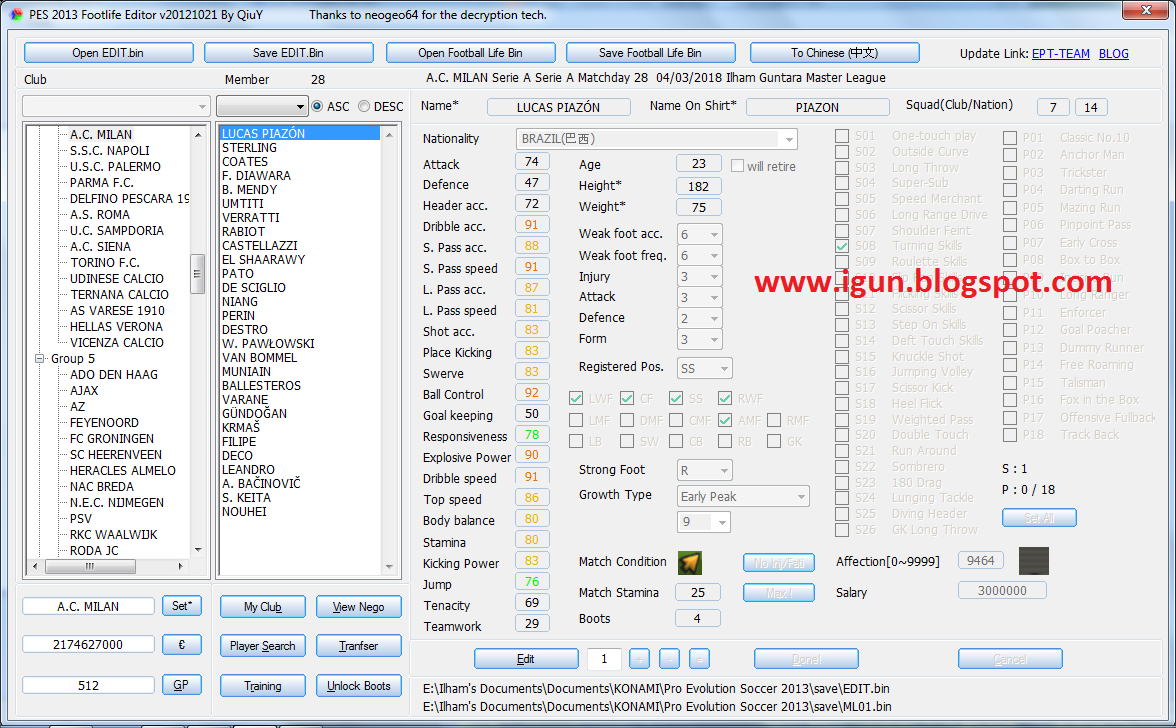Open the Form dropdown
The image size is (1176, 728).
click(714, 340)
